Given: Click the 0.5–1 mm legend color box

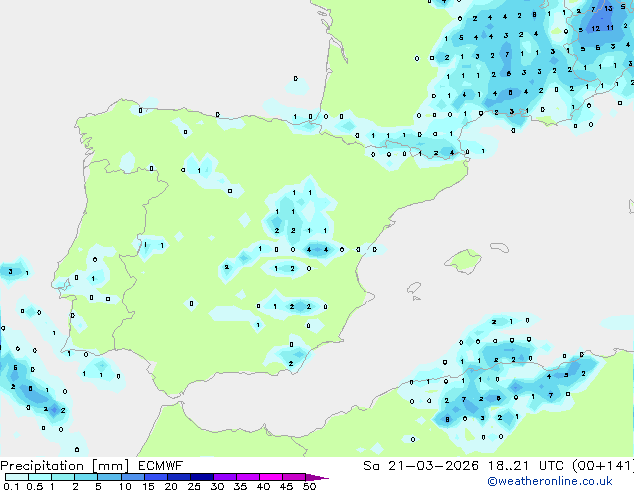Looking at the screenshot, I should 40,477.
